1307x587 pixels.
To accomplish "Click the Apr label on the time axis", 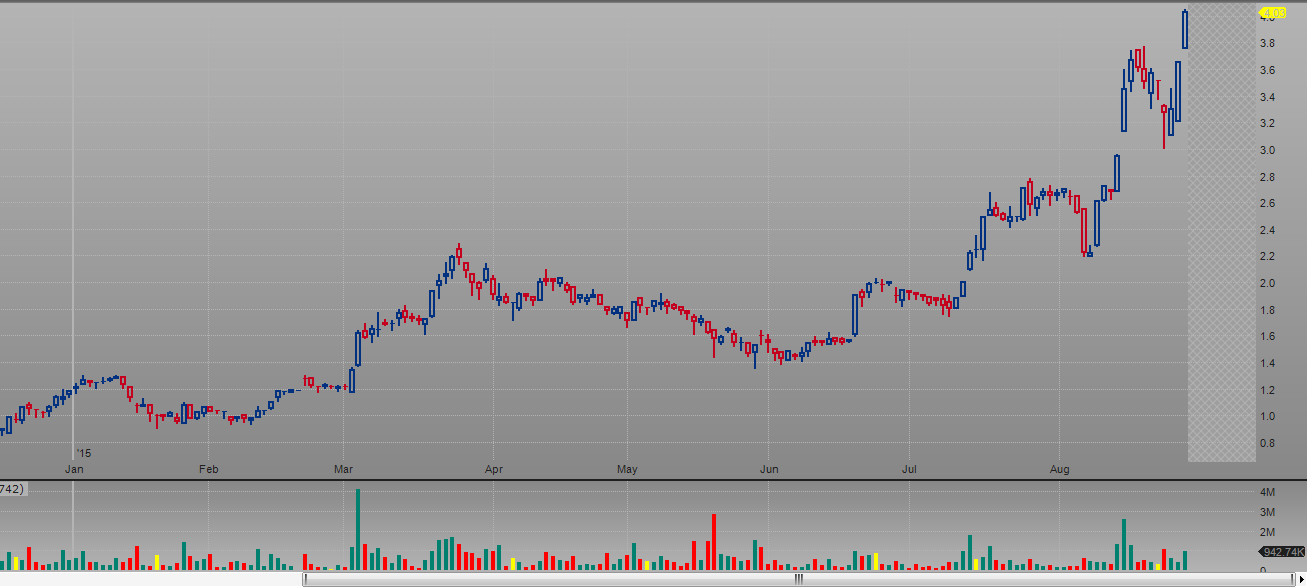I will pos(493,468).
